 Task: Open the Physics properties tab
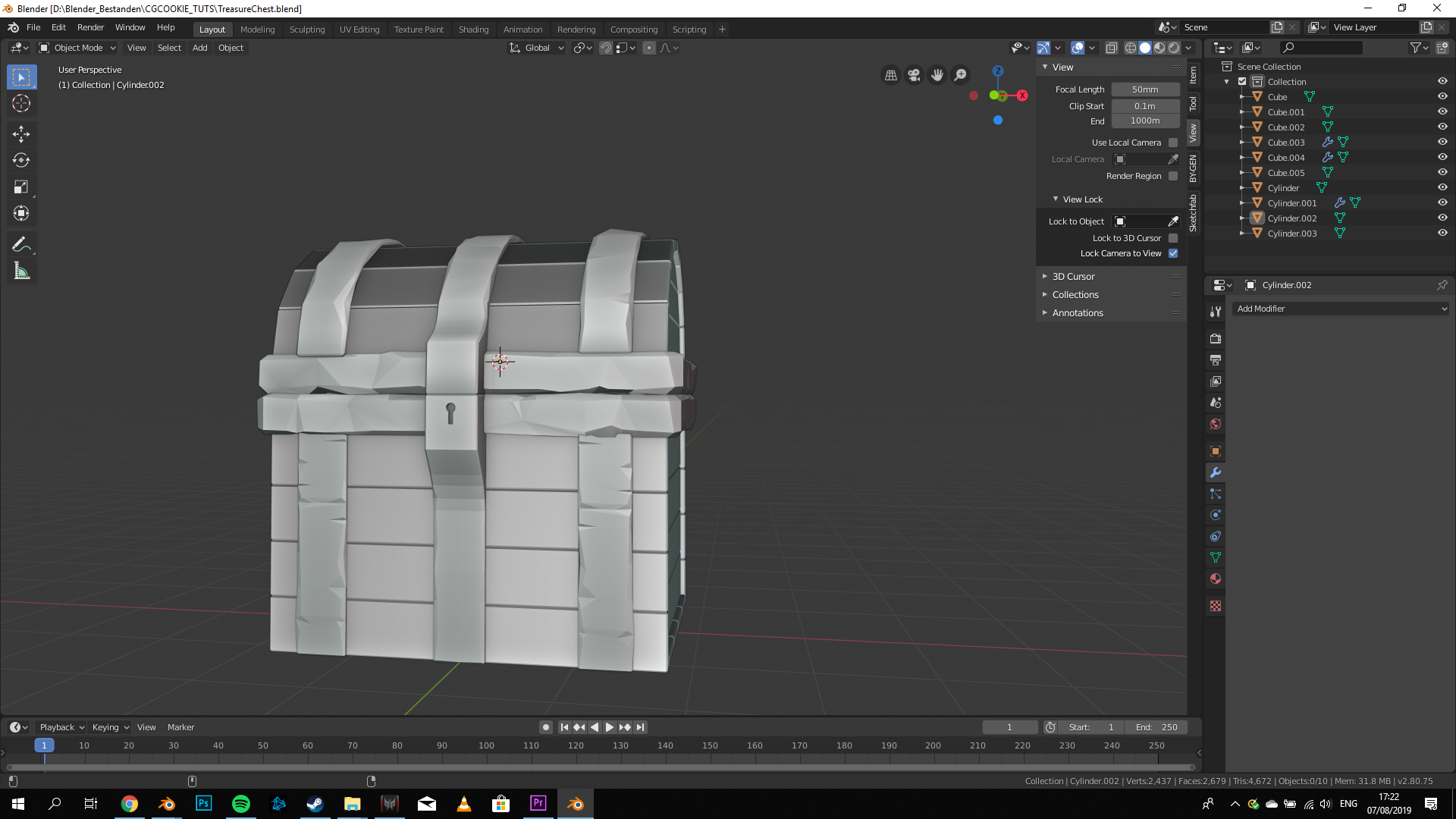tap(1216, 515)
